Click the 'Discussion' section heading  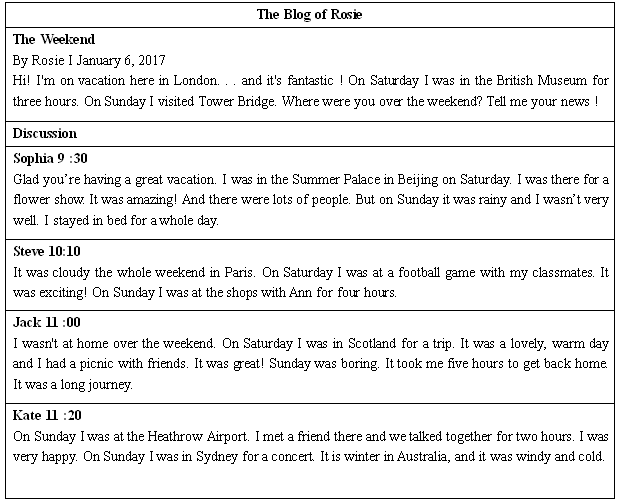(45, 133)
